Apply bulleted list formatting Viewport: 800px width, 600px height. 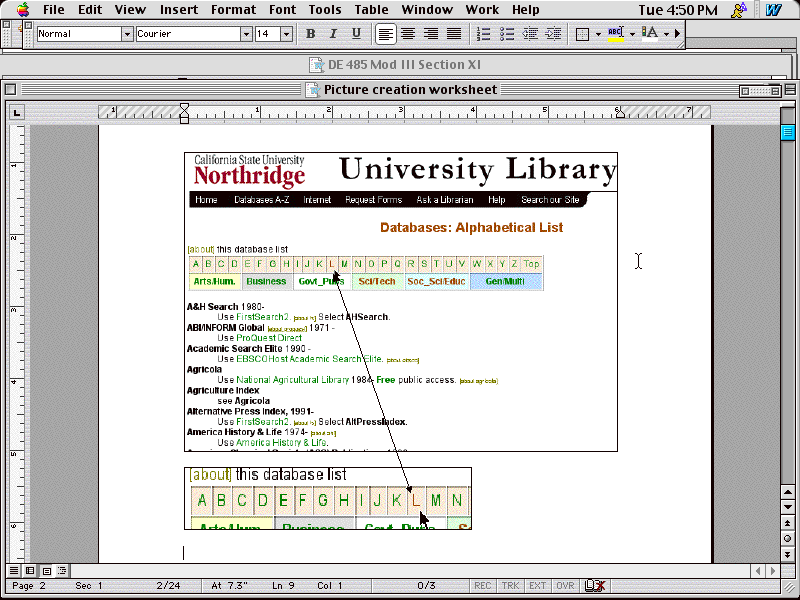tap(507, 34)
